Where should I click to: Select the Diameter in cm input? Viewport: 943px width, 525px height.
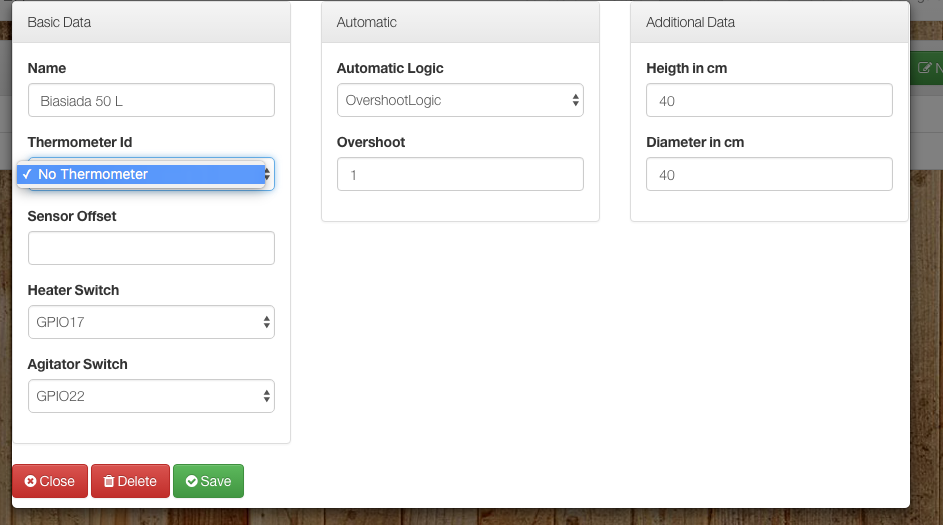tap(769, 174)
